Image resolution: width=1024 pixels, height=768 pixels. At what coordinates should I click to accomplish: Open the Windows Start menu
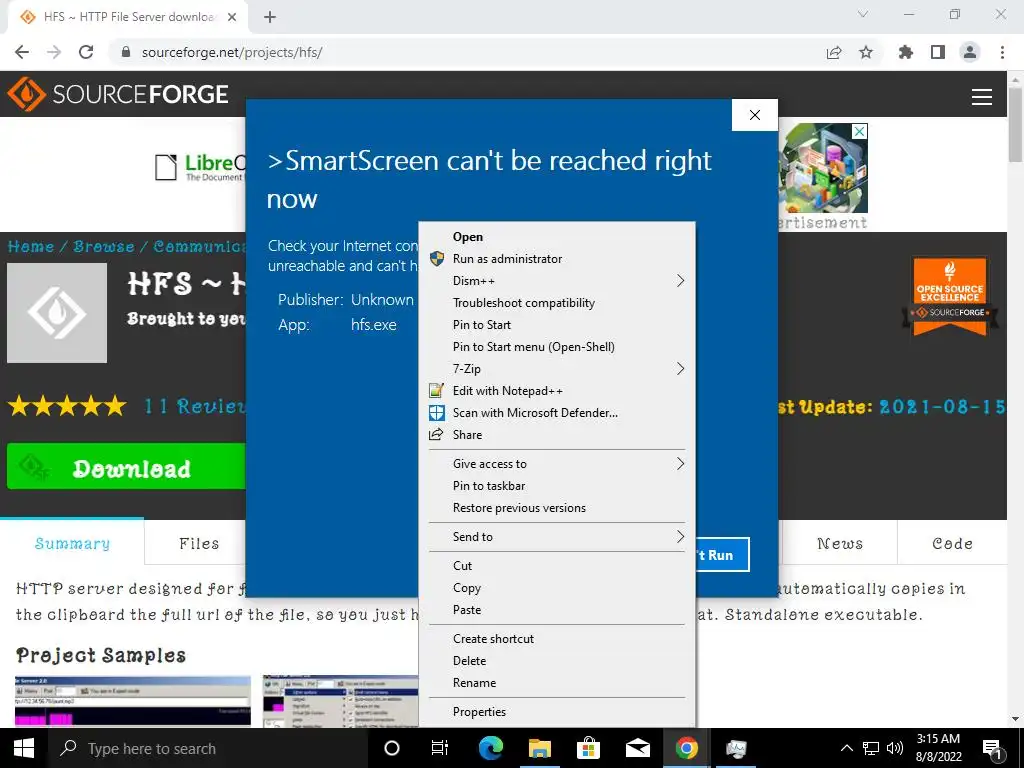tap(24, 748)
